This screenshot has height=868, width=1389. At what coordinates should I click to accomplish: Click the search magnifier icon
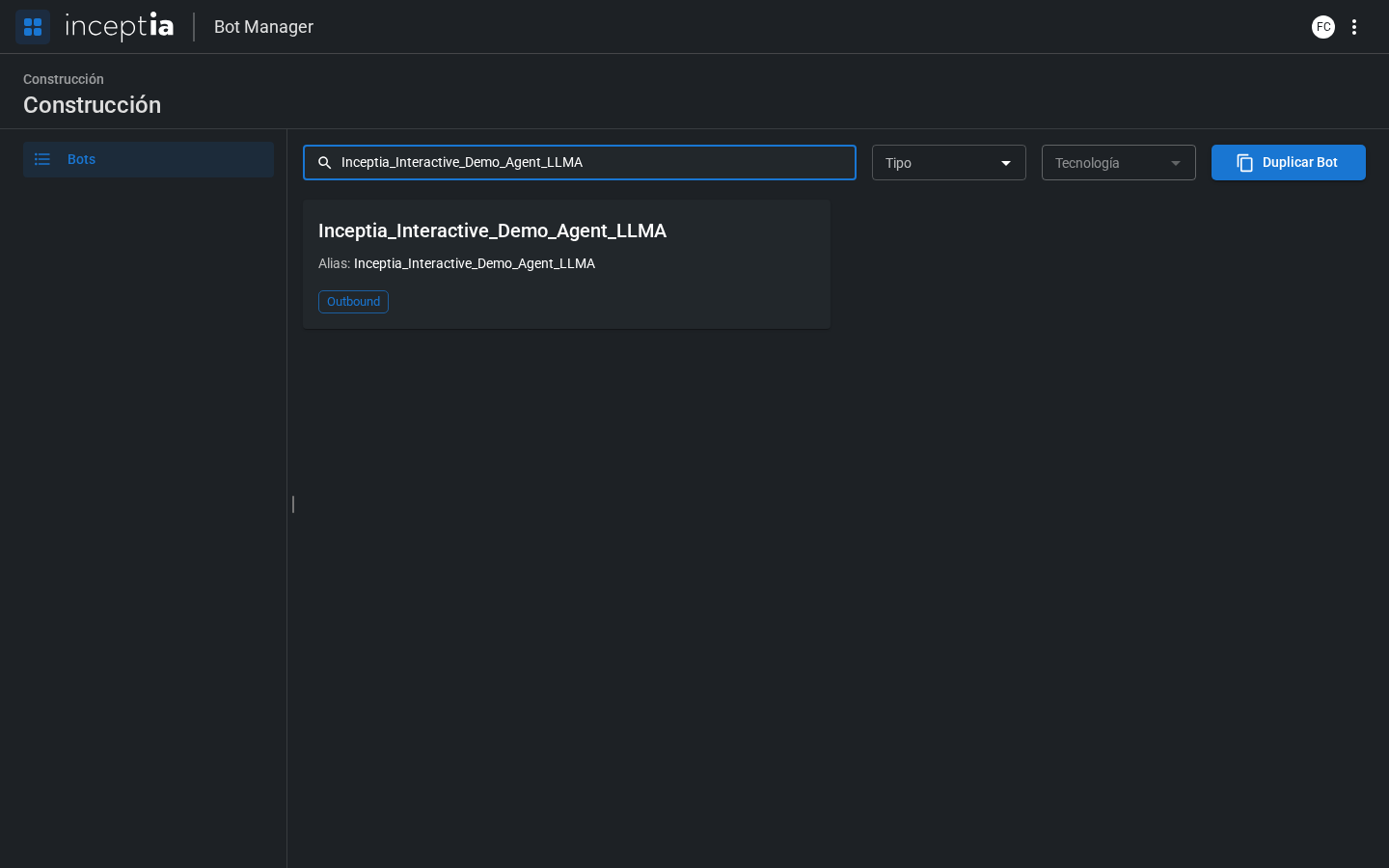pyautogui.click(x=325, y=163)
